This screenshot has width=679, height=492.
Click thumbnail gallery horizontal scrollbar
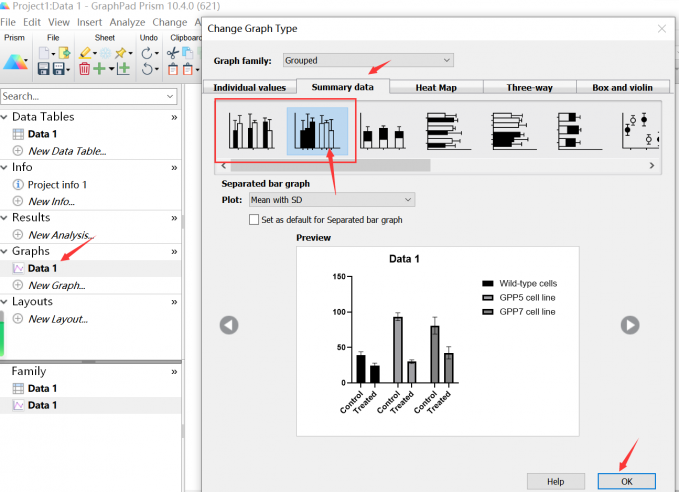click(x=330, y=165)
